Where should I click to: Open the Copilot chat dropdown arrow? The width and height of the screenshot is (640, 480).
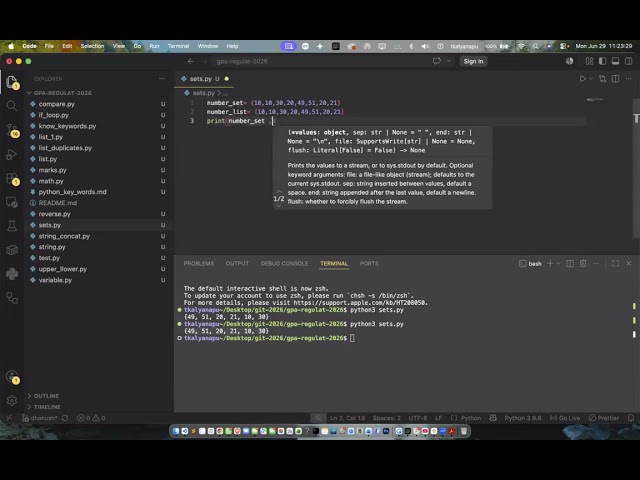[x=449, y=61]
